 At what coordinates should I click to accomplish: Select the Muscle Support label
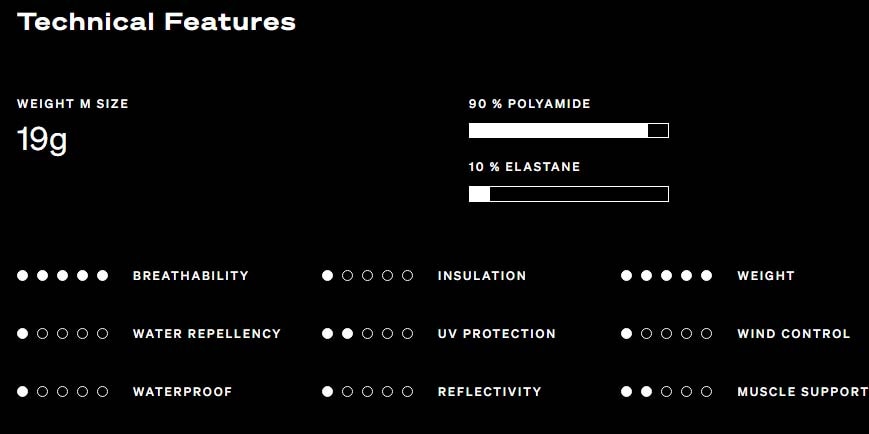click(802, 392)
